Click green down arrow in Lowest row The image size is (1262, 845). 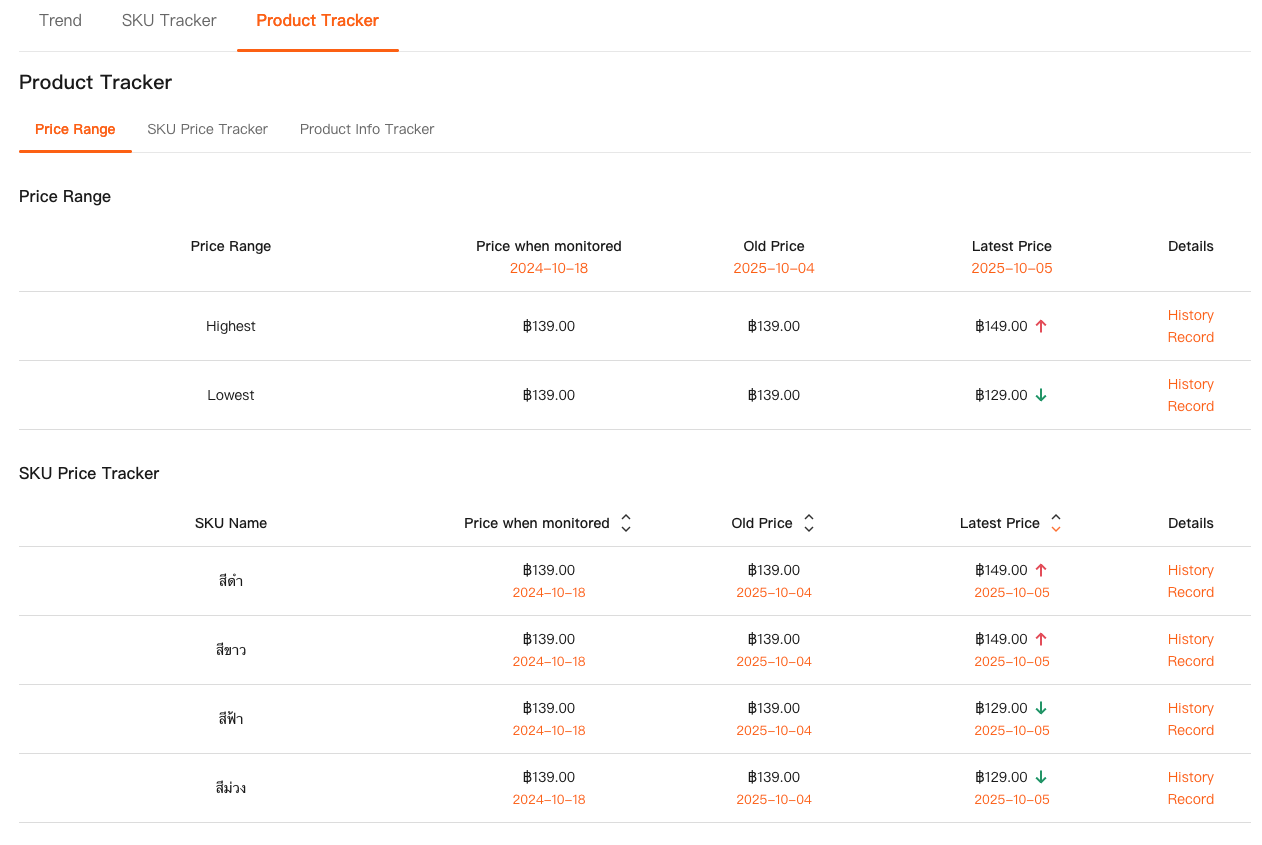(1040, 395)
